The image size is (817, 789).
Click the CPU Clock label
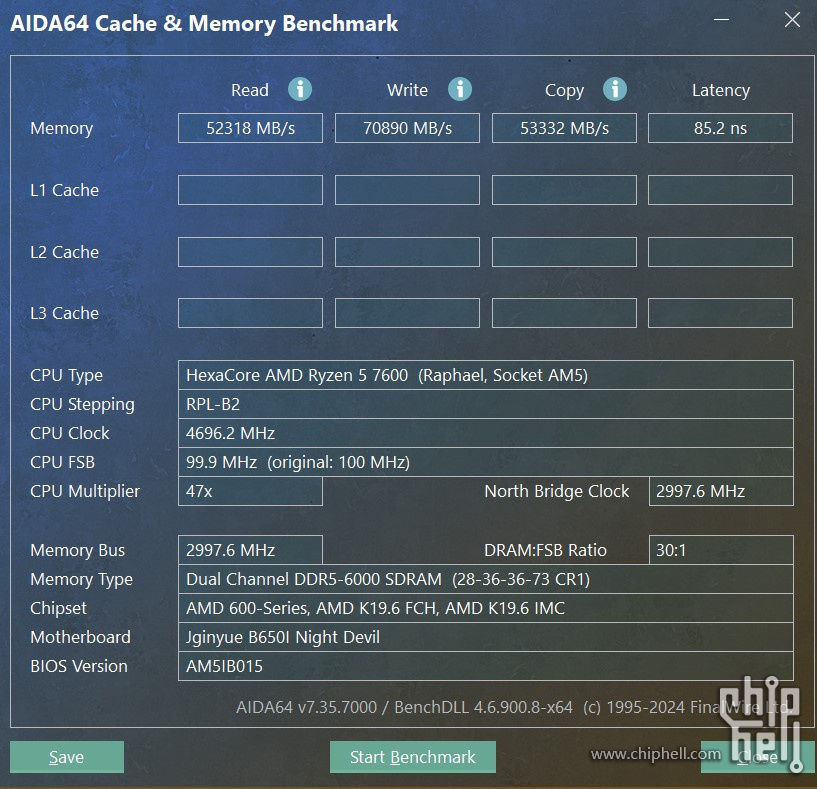pyautogui.click(x=70, y=433)
